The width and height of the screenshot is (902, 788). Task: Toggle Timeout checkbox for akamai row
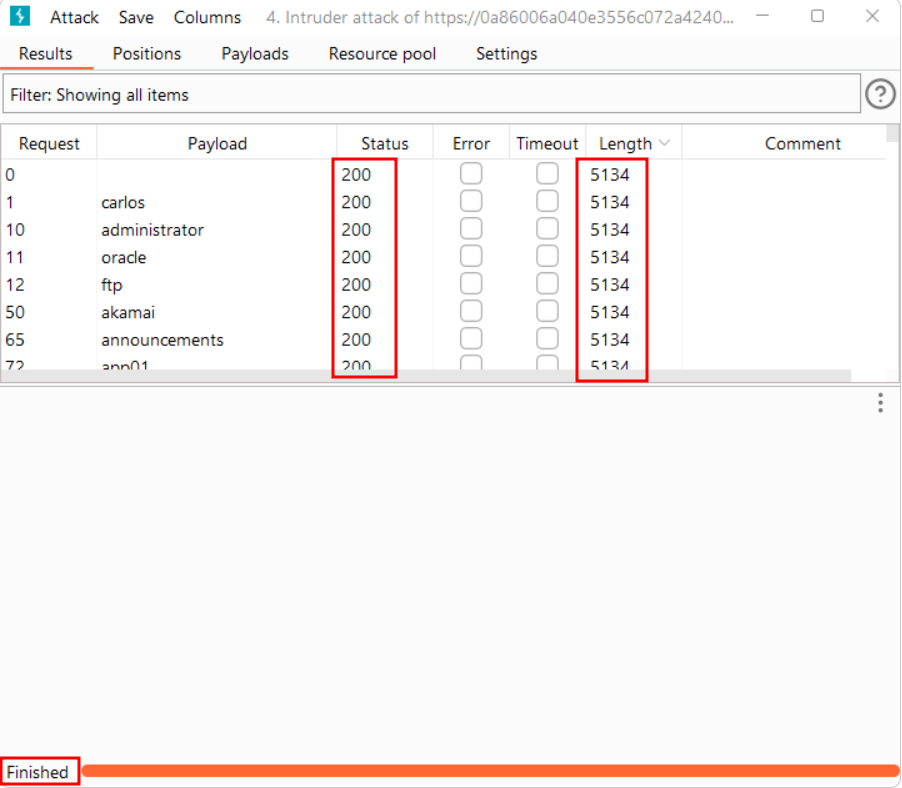[547, 311]
